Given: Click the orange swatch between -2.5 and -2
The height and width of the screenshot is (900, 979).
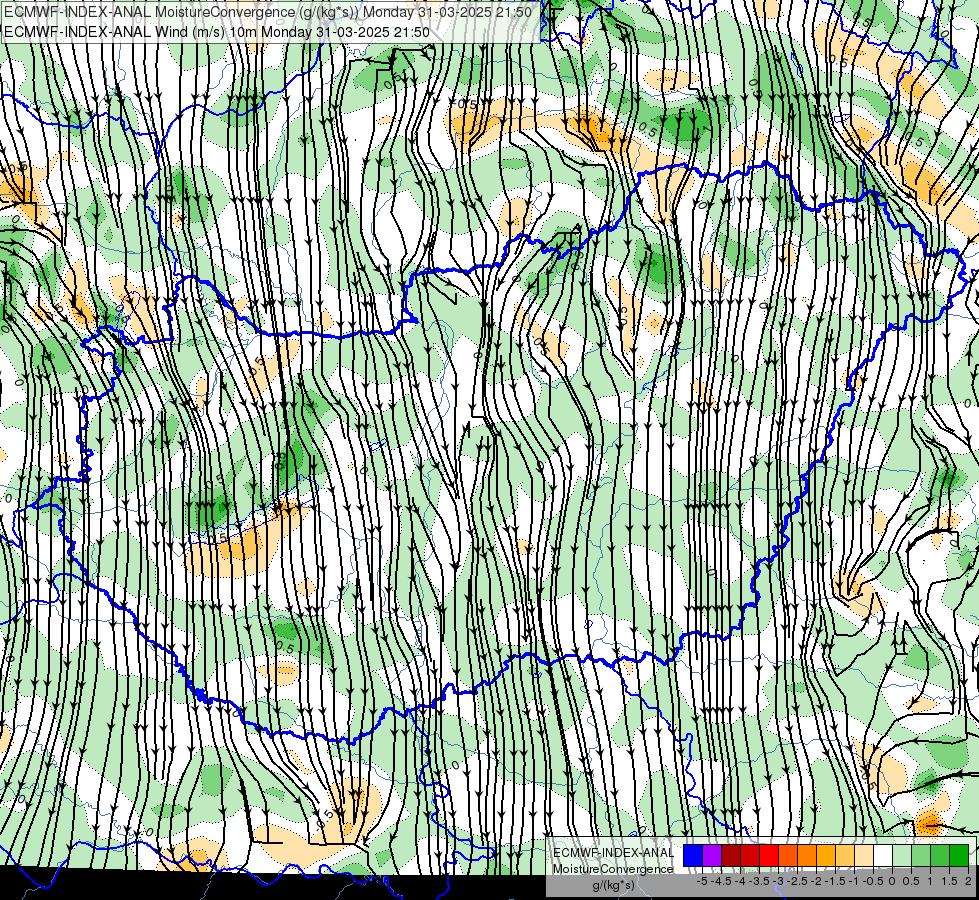Looking at the screenshot, I should (807, 856).
